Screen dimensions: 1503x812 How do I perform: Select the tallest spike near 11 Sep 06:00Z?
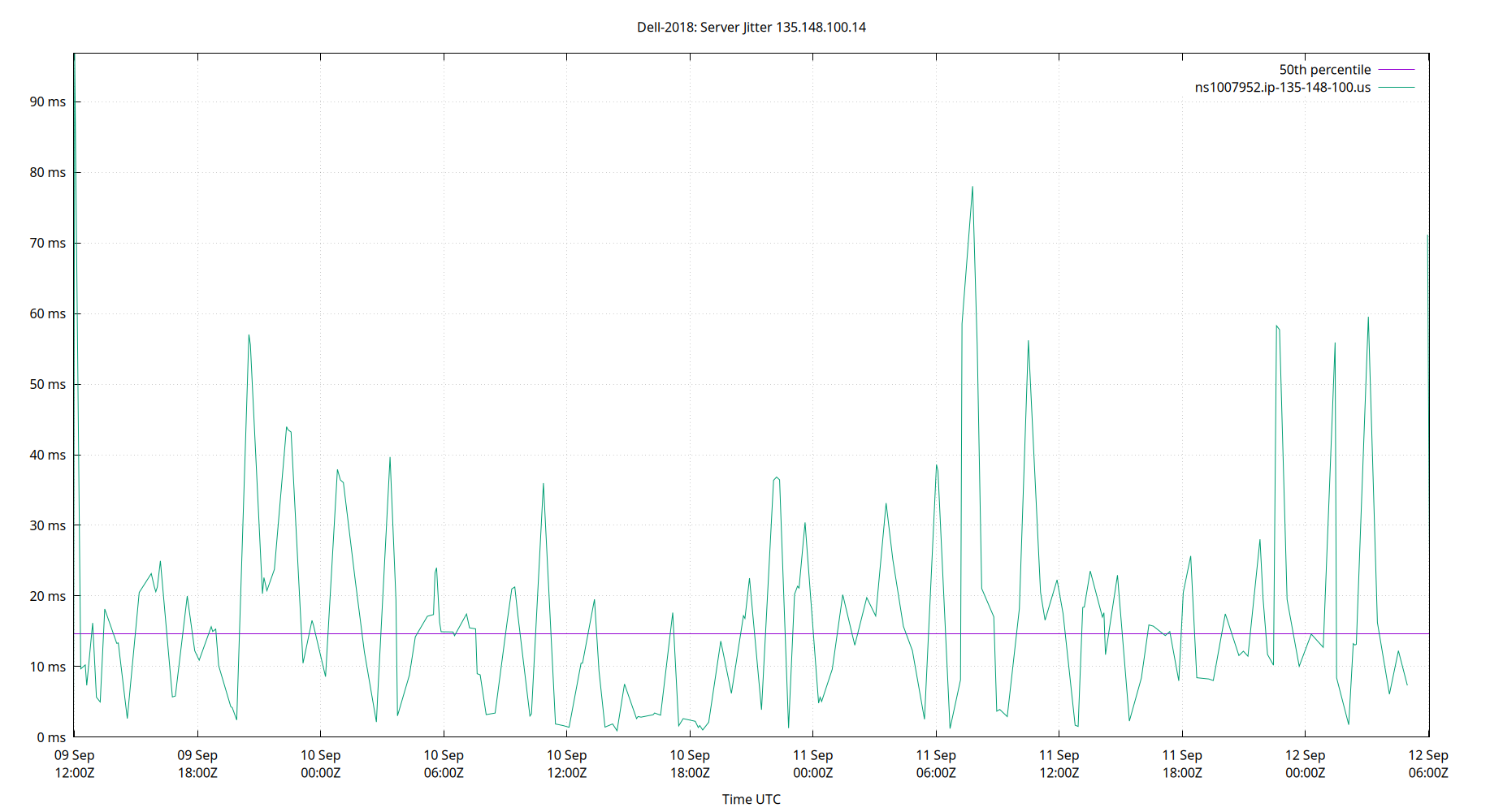(972, 188)
